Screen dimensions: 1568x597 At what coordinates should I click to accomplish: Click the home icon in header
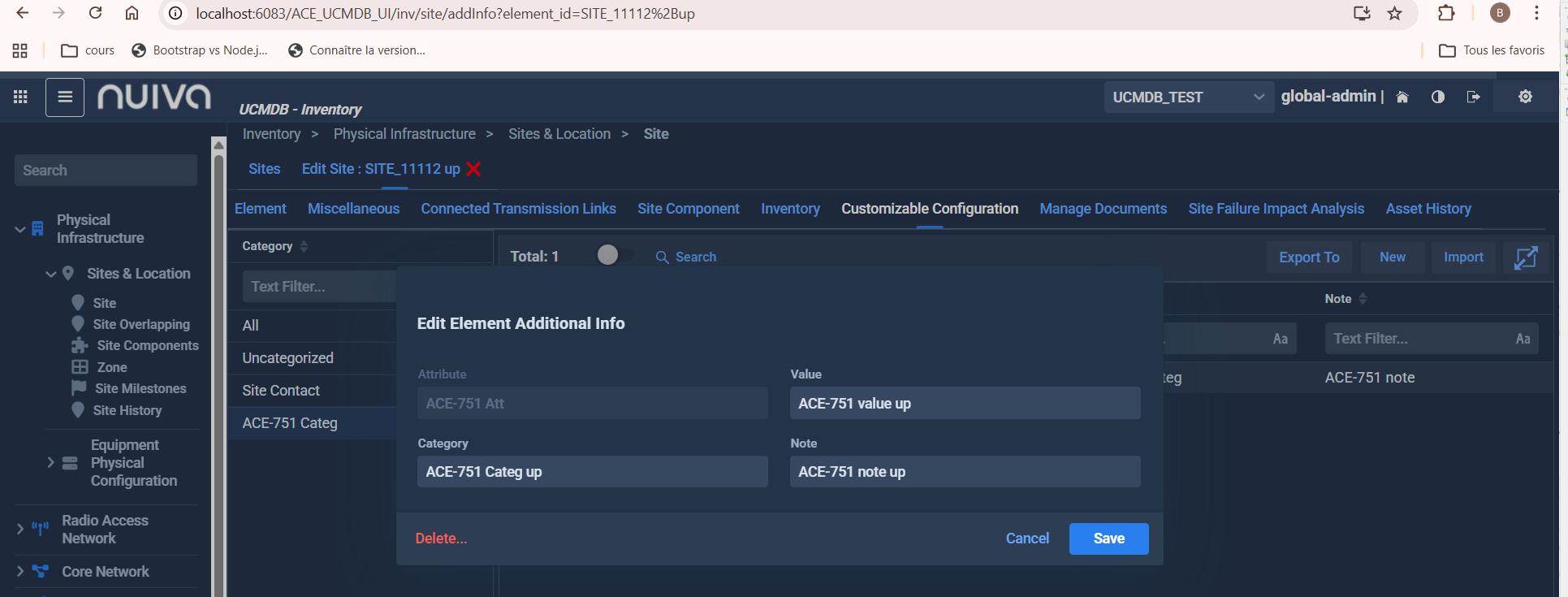tap(1402, 97)
